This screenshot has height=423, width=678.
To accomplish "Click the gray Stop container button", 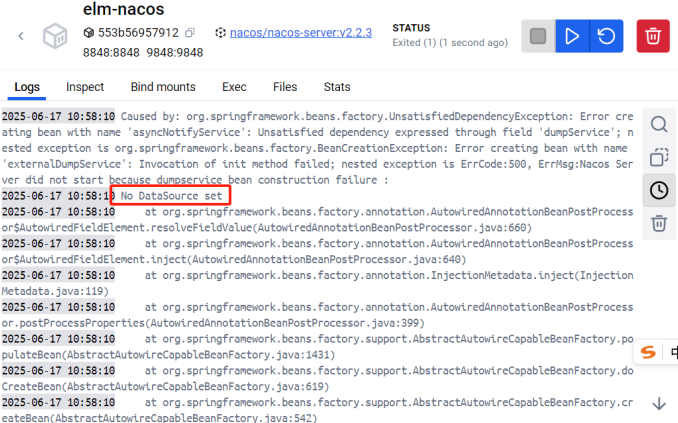I will pos(538,36).
